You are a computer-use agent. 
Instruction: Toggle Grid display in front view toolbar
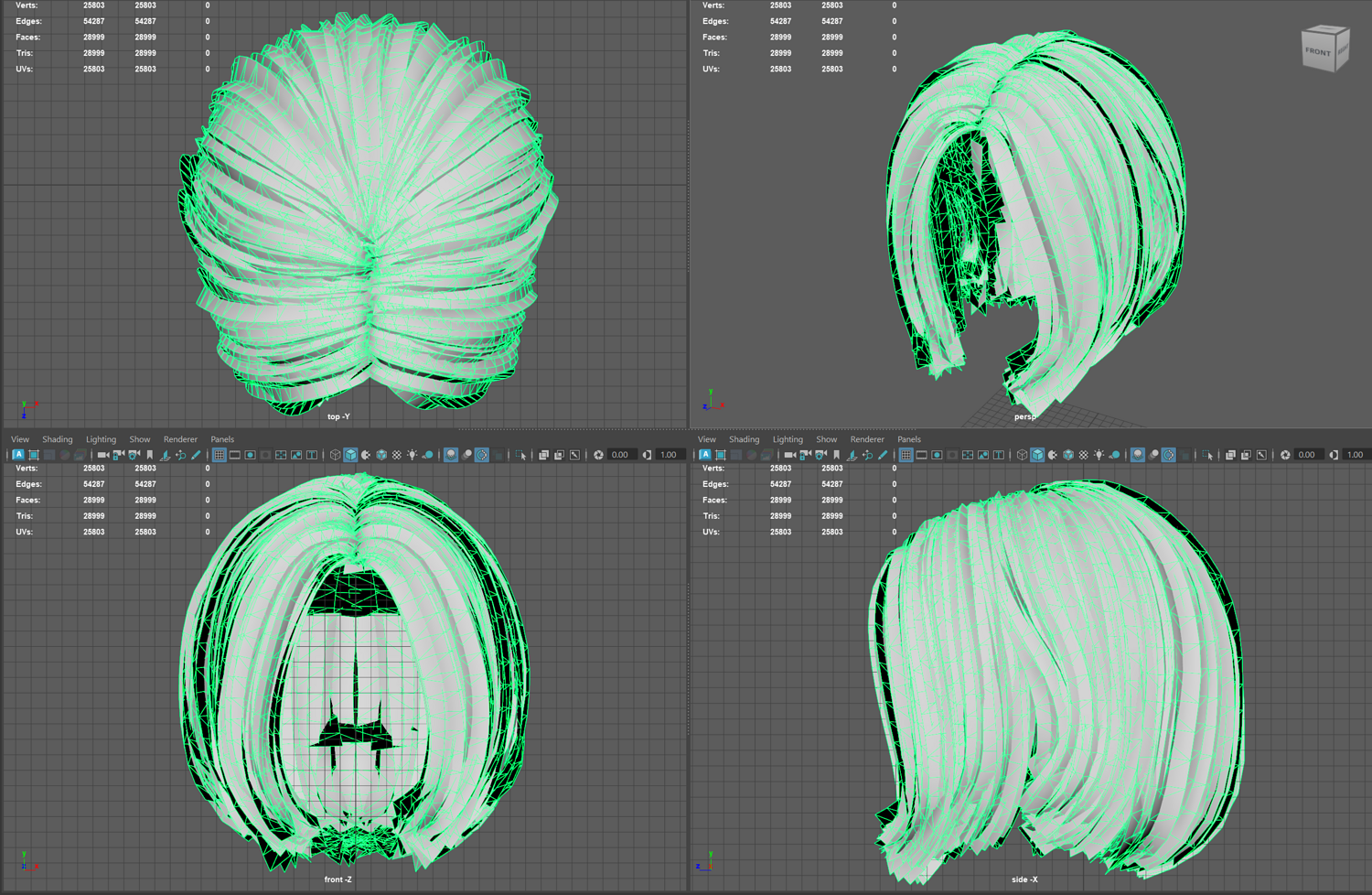(x=220, y=455)
